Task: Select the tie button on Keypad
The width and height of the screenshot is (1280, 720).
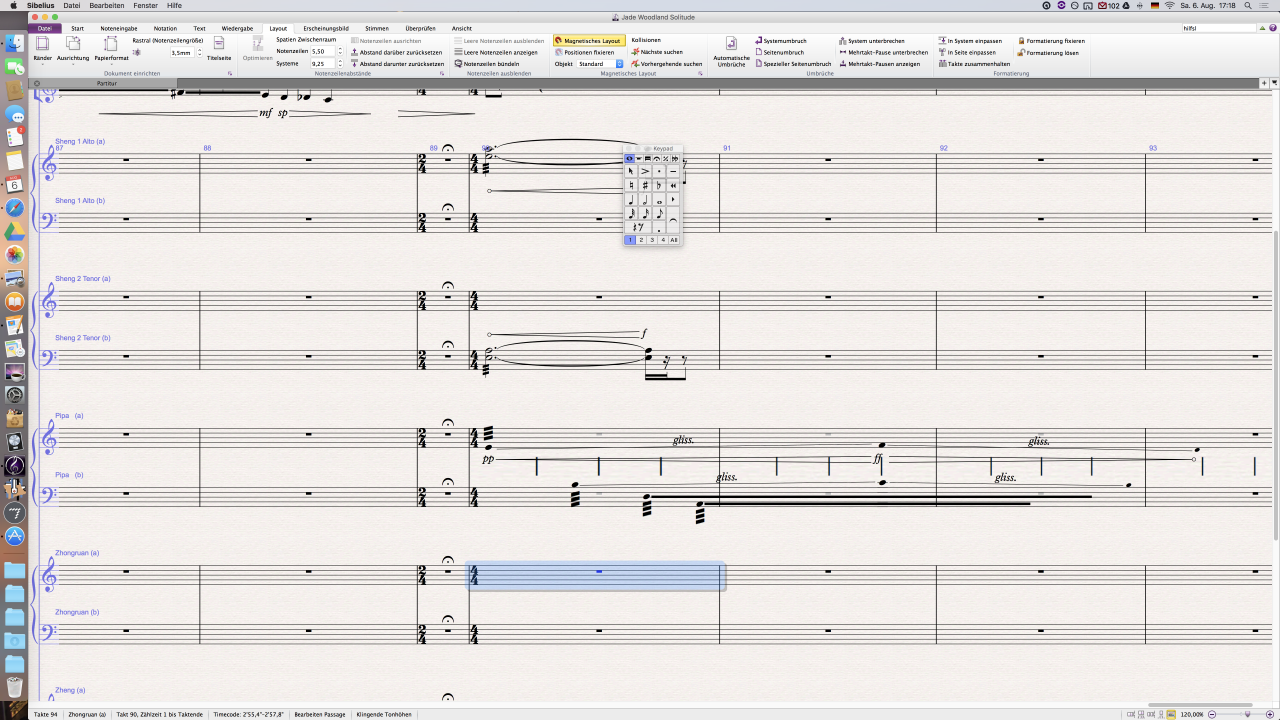Action: click(673, 220)
